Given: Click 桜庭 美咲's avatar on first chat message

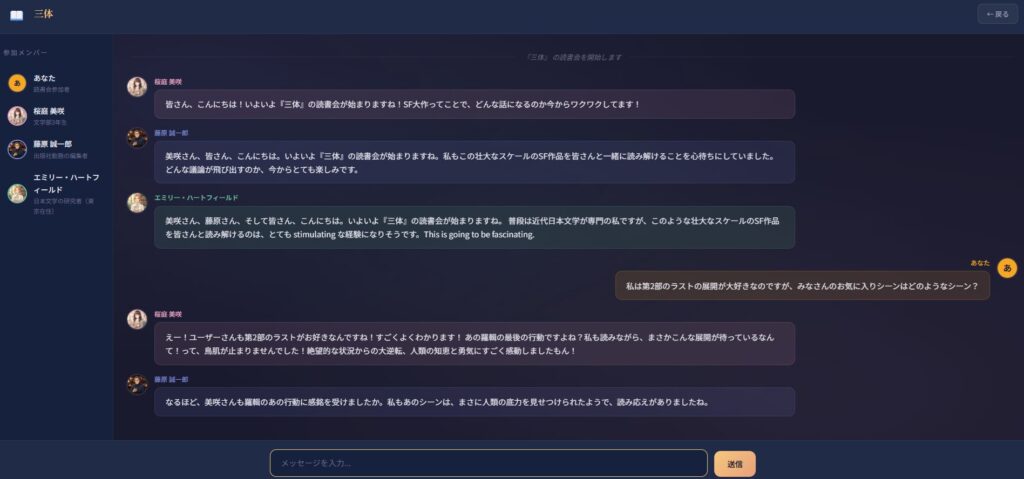Looking at the screenshot, I should pyautogui.click(x=137, y=87).
